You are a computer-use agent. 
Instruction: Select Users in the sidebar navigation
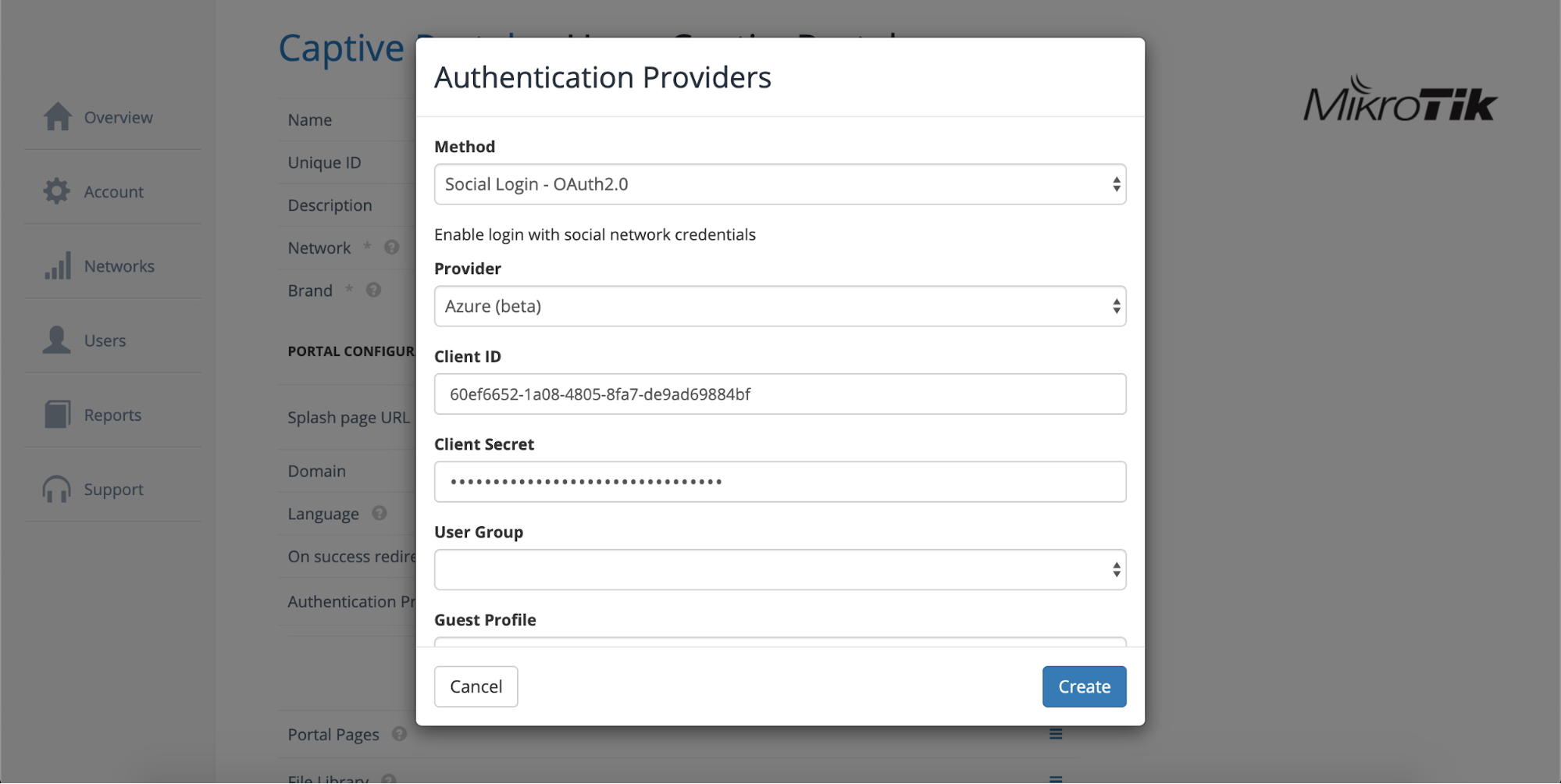pyautogui.click(x=55, y=340)
